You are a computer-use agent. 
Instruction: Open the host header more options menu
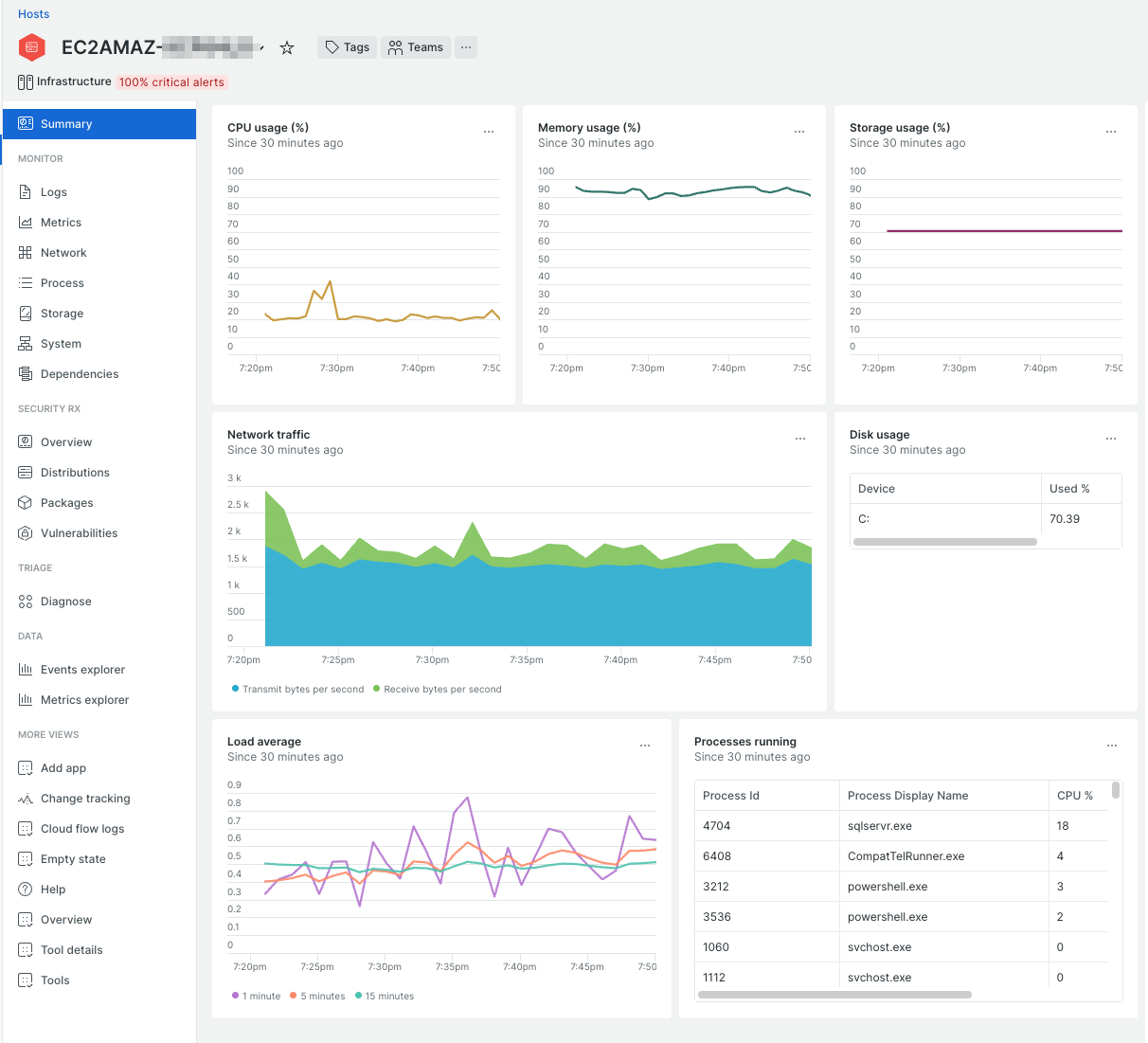pos(466,47)
